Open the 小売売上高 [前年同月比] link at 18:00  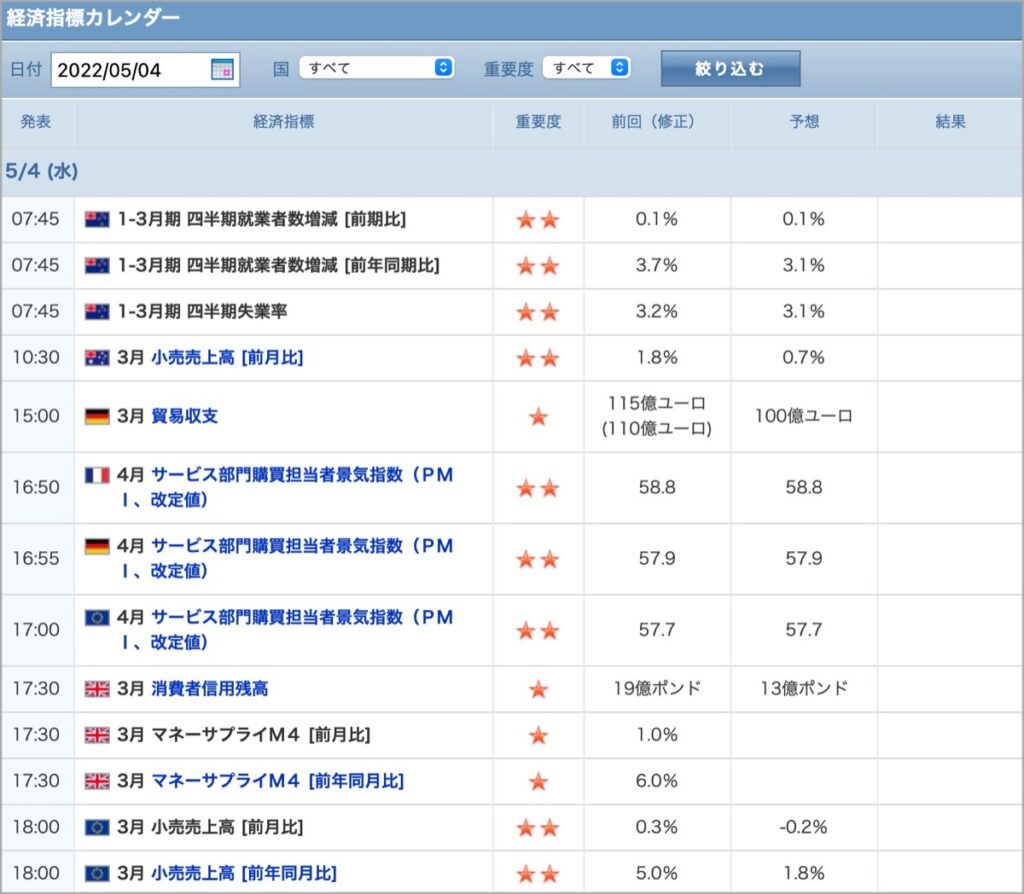[244, 873]
